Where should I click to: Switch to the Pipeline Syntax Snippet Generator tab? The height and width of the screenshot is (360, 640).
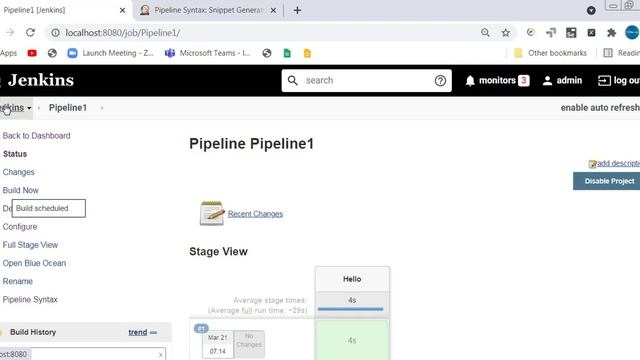click(208, 10)
